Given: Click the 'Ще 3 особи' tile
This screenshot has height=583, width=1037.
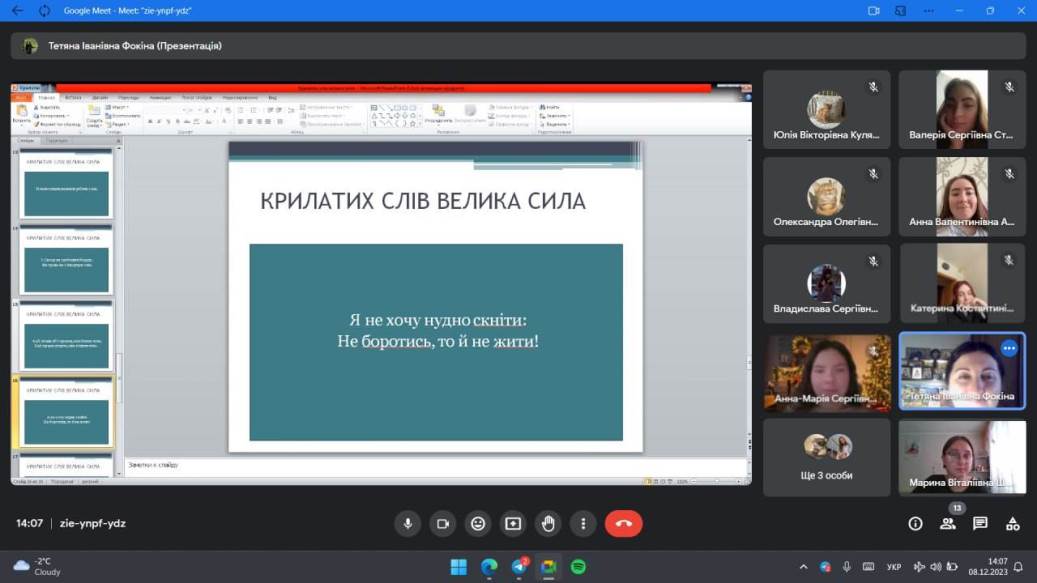Looking at the screenshot, I should click(826, 457).
